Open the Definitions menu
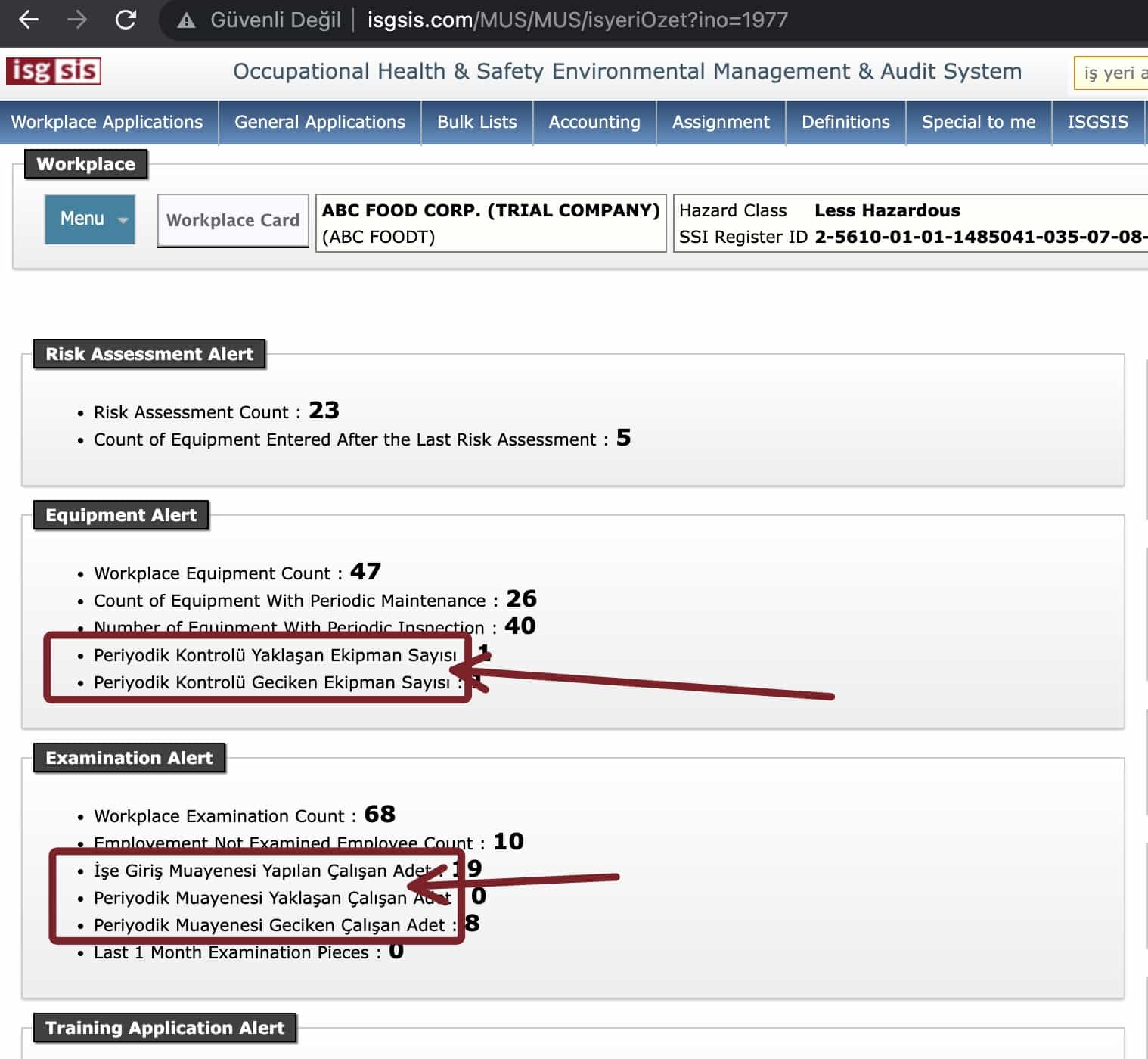 click(x=845, y=122)
